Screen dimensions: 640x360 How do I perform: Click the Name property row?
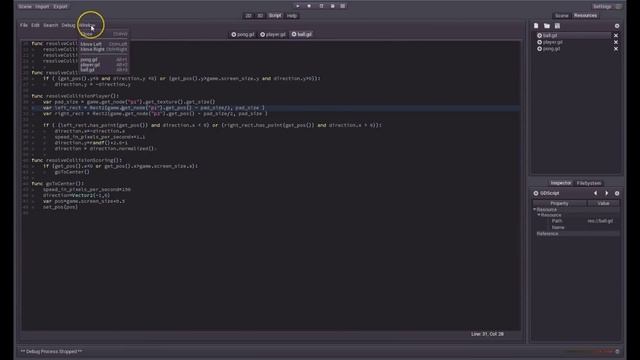pos(576,227)
